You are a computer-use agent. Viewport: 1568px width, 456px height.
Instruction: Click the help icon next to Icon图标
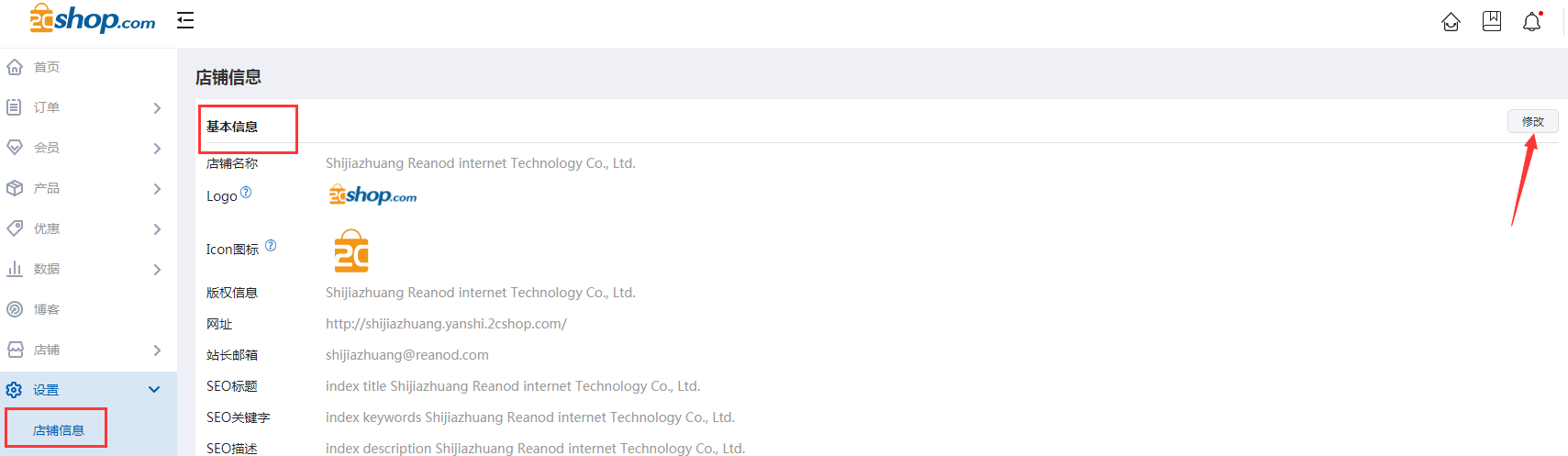coord(271,246)
